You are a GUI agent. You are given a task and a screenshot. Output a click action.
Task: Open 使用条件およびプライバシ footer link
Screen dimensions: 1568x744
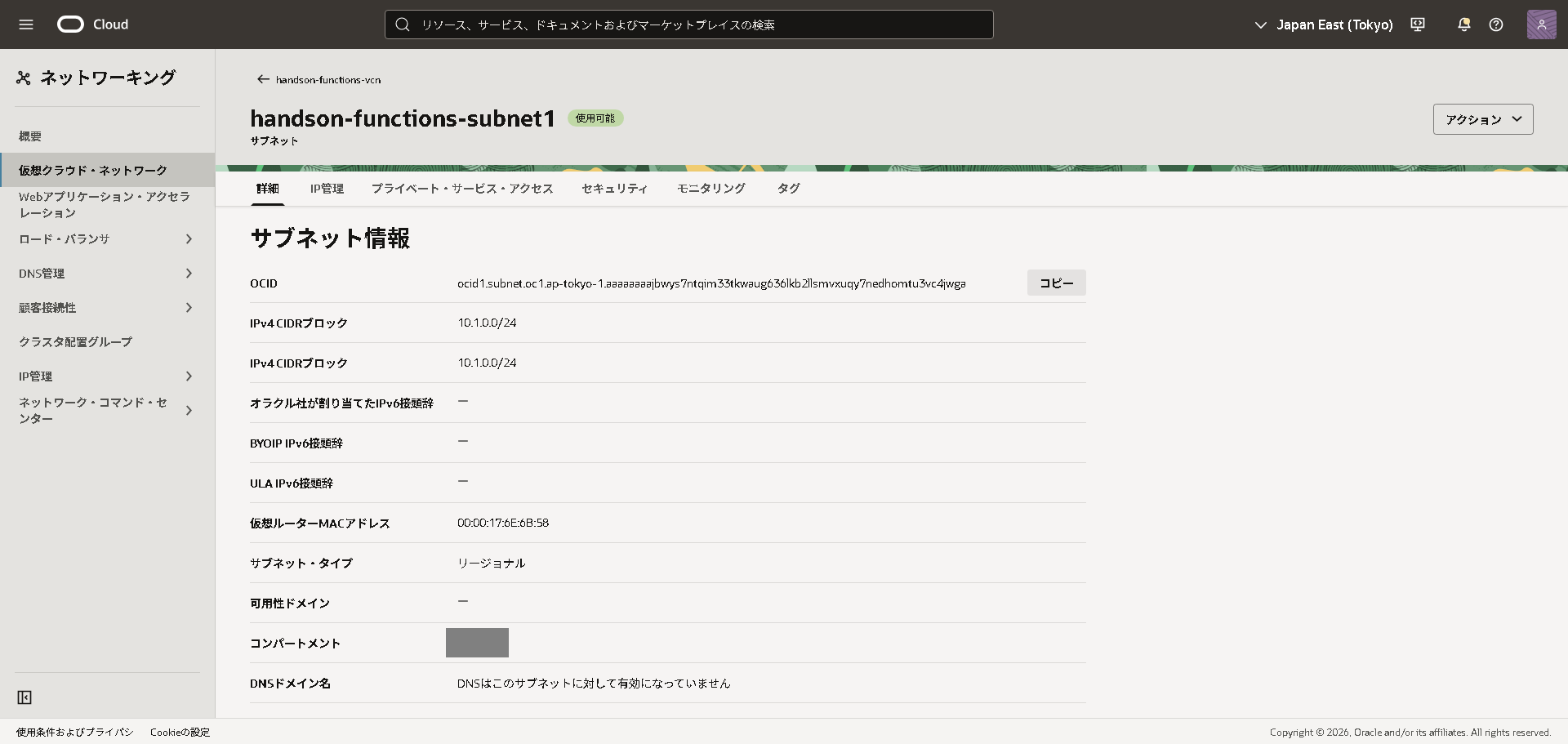[x=75, y=733]
